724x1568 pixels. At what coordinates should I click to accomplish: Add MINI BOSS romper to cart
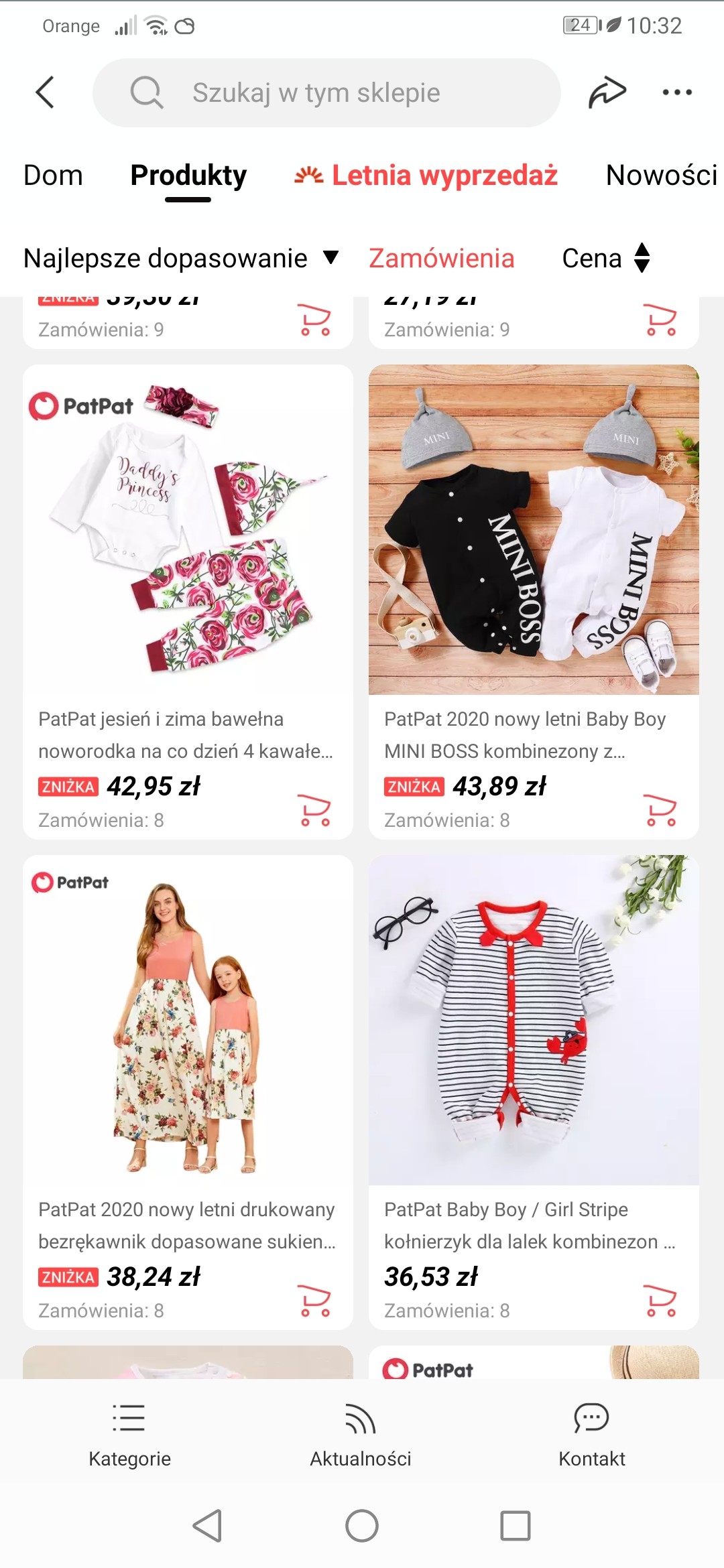[x=661, y=810]
